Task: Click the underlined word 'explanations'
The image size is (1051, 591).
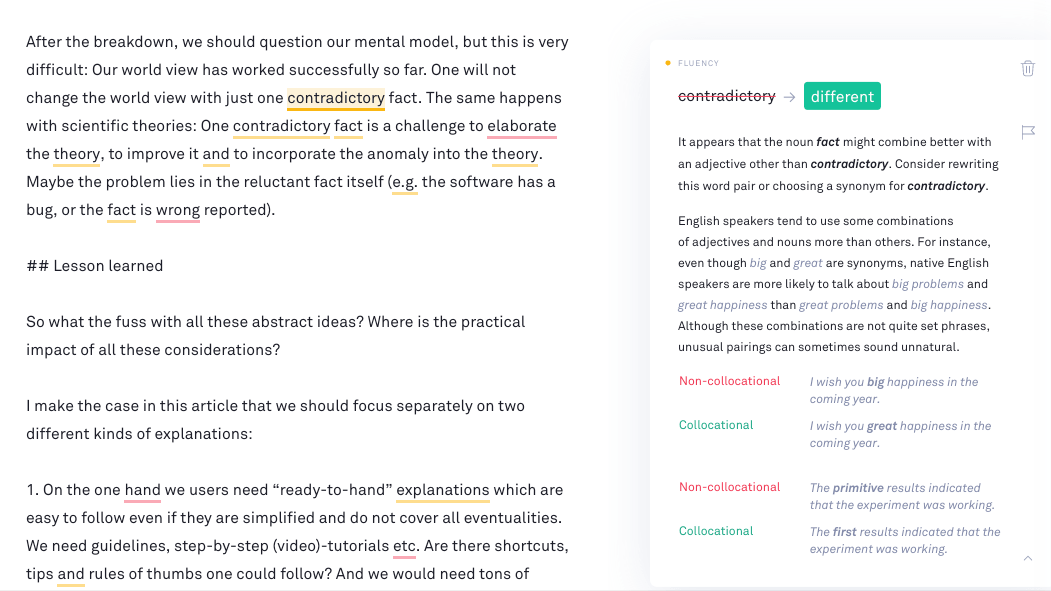Action: (x=443, y=490)
